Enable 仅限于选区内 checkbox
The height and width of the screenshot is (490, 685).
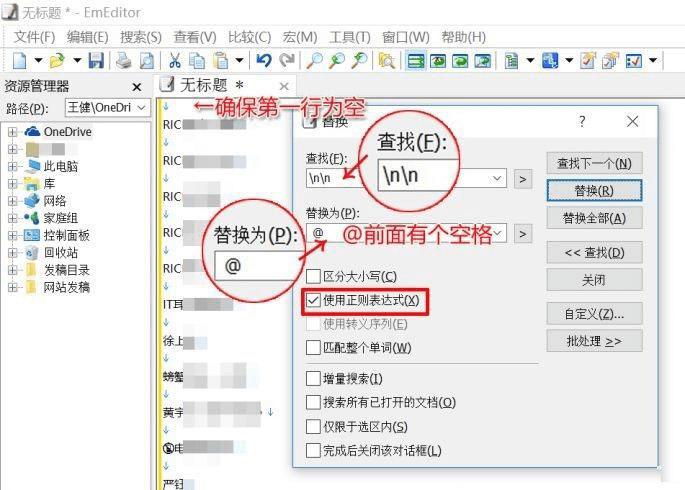tap(313, 426)
